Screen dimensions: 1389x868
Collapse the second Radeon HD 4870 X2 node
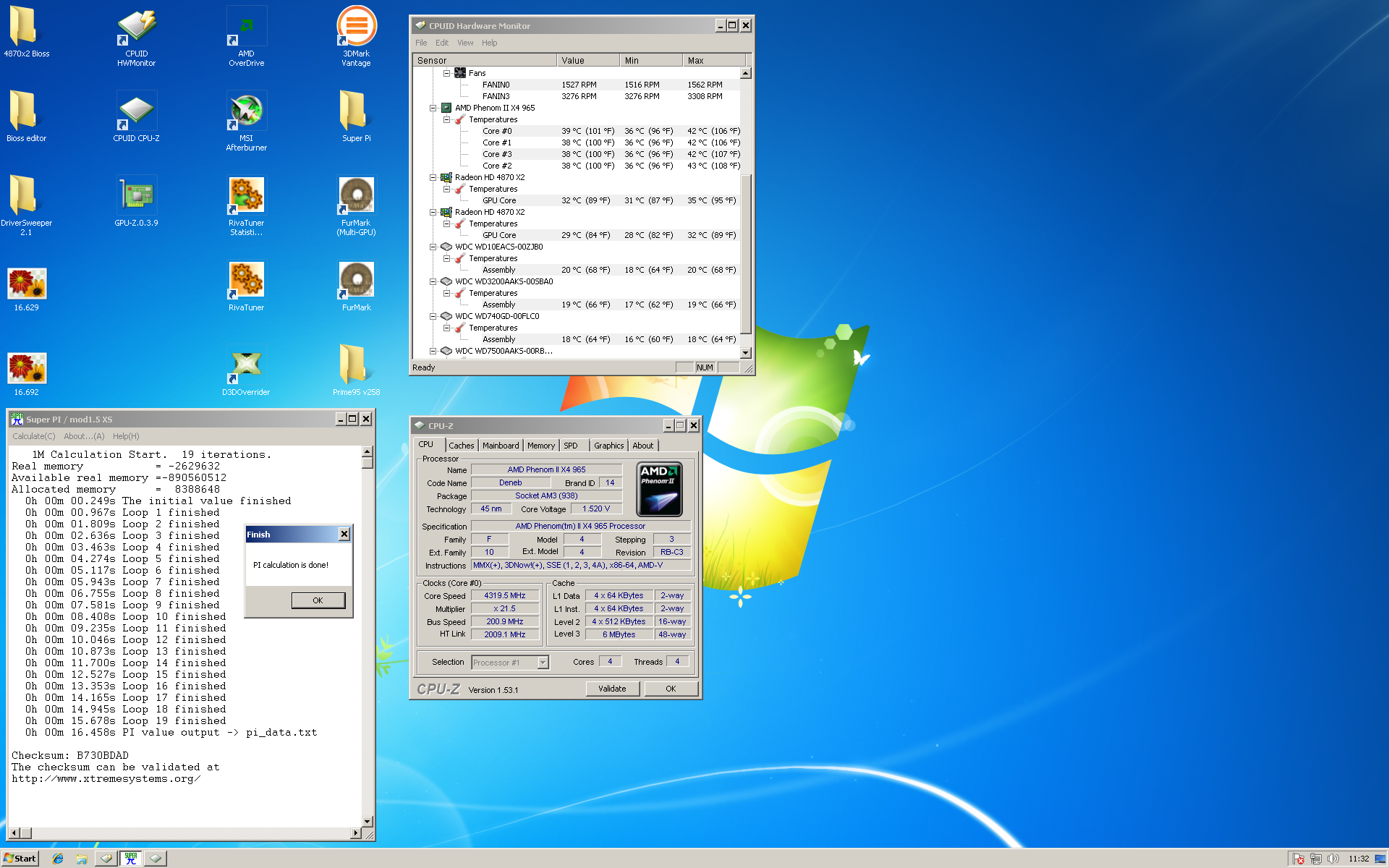point(433,212)
